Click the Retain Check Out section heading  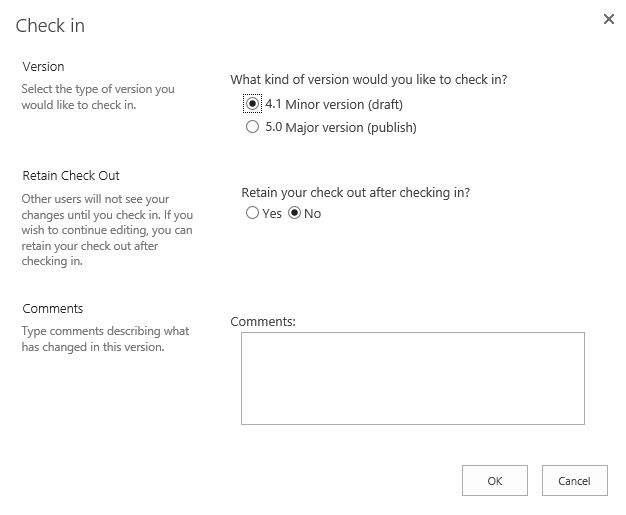coord(71,175)
